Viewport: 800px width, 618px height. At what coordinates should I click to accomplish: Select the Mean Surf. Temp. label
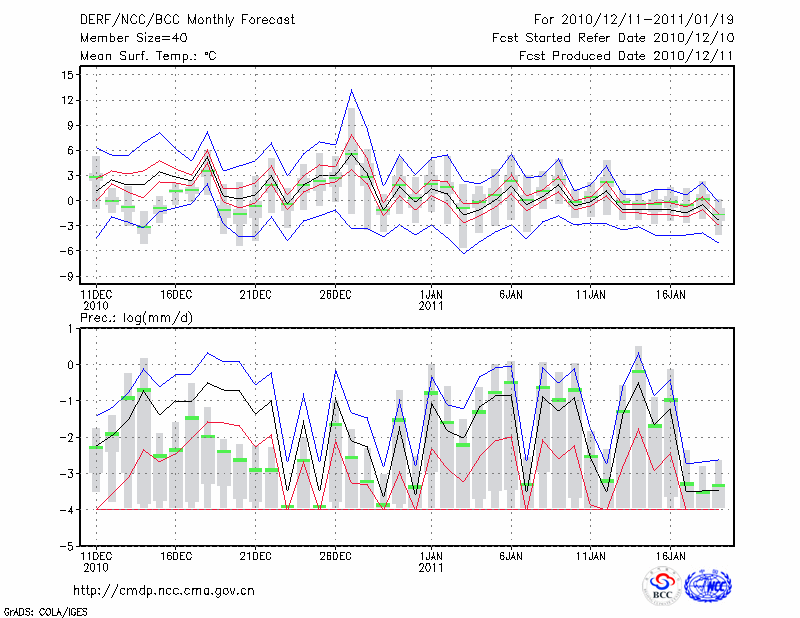148,56
